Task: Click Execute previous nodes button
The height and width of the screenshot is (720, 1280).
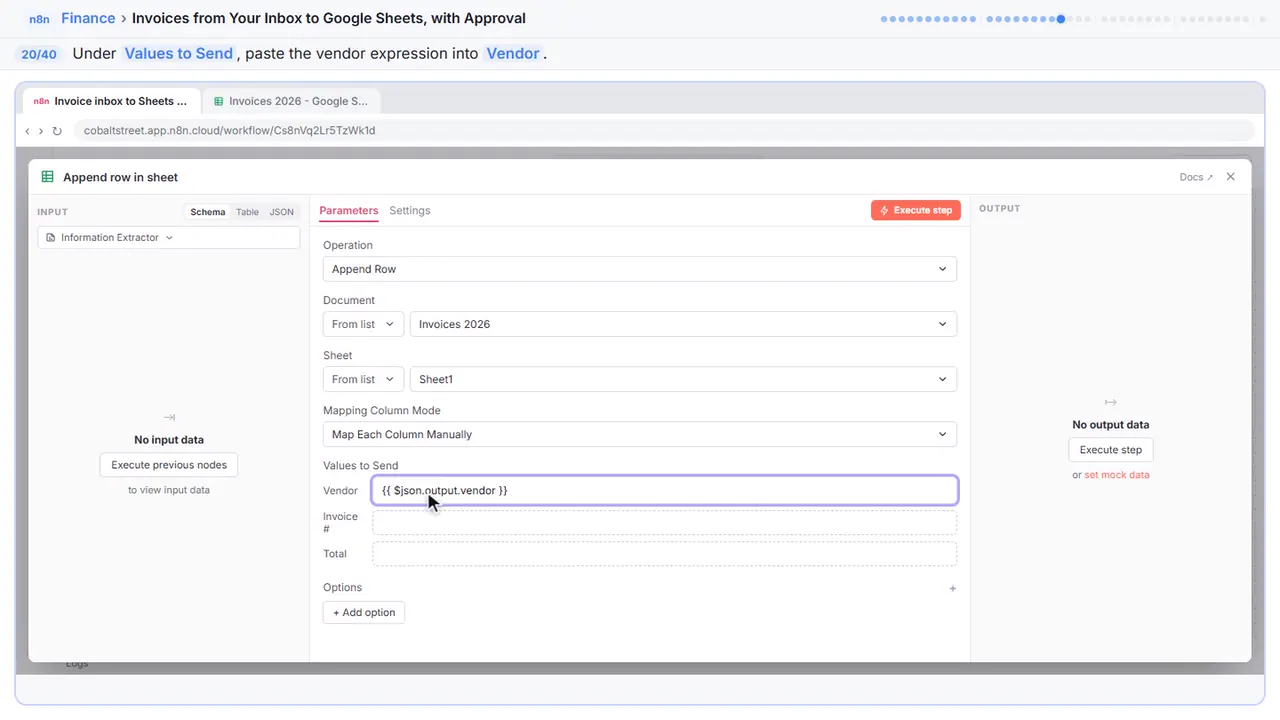Action: pyautogui.click(x=169, y=465)
